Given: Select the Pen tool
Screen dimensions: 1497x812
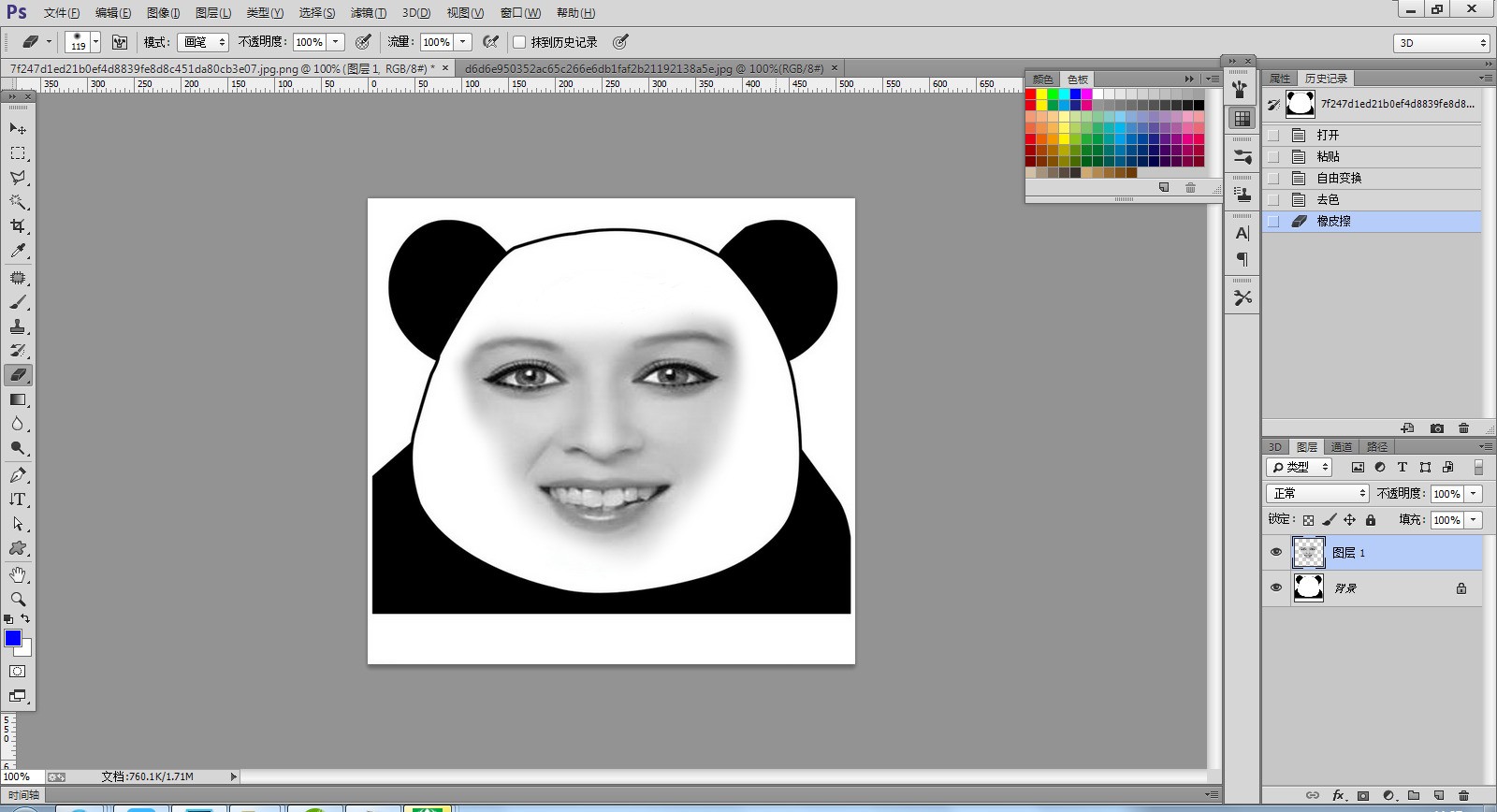Looking at the screenshot, I should coord(18,475).
